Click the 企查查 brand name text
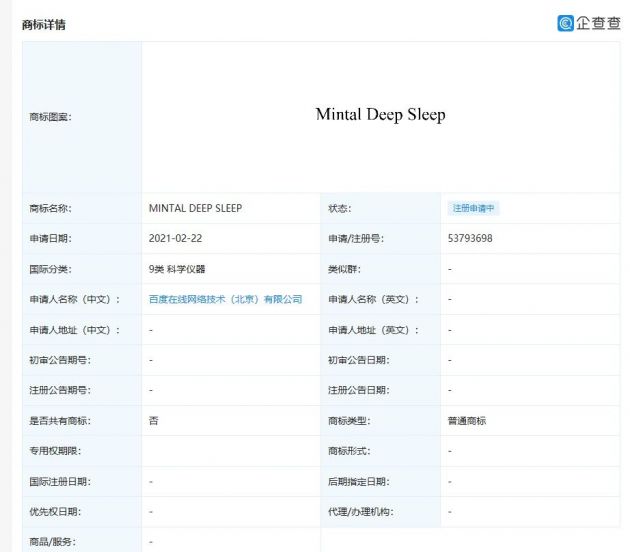The height and width of the screenshot is (552, 630). [x=597, y=23]
